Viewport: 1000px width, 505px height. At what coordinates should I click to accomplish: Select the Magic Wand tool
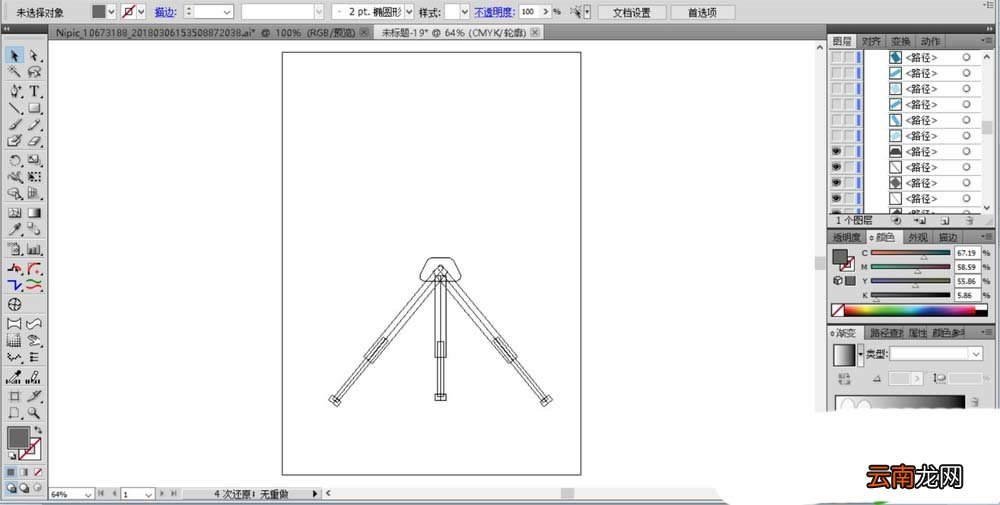(15, 72)
